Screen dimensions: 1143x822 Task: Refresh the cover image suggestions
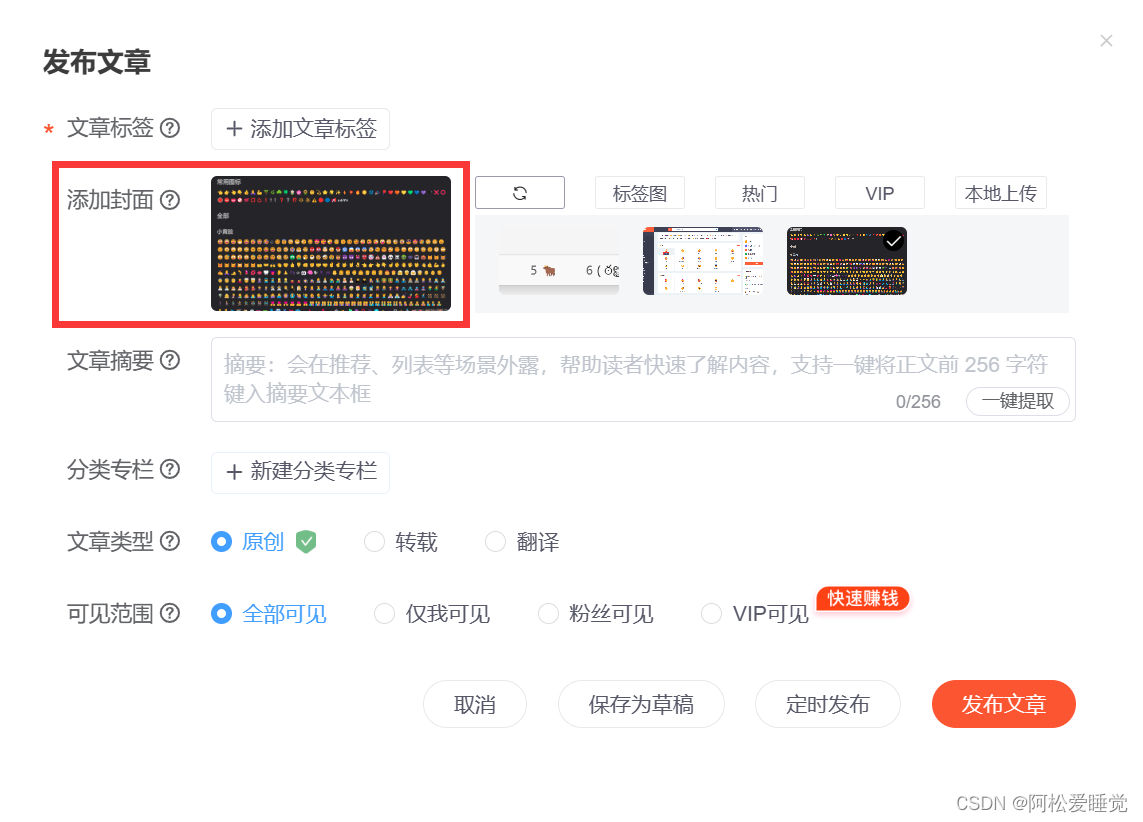520,193
